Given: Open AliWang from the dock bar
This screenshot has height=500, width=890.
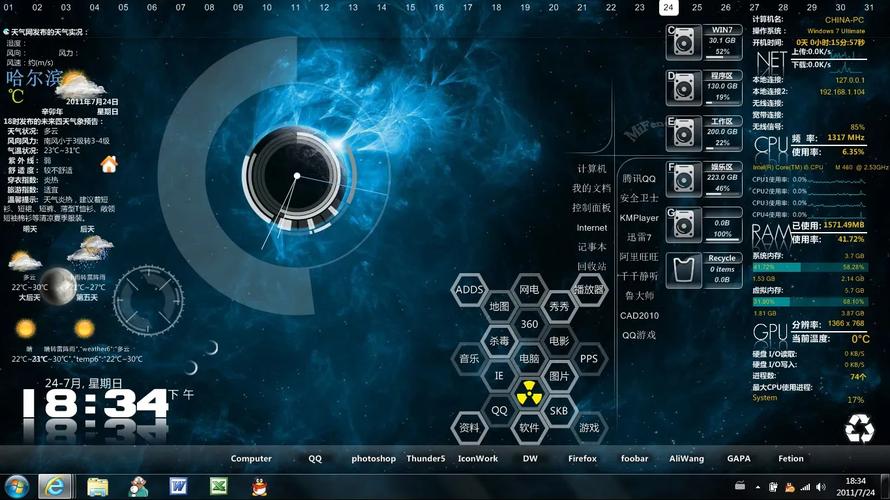Looking at the screenshot, I should tap(686, 459).
